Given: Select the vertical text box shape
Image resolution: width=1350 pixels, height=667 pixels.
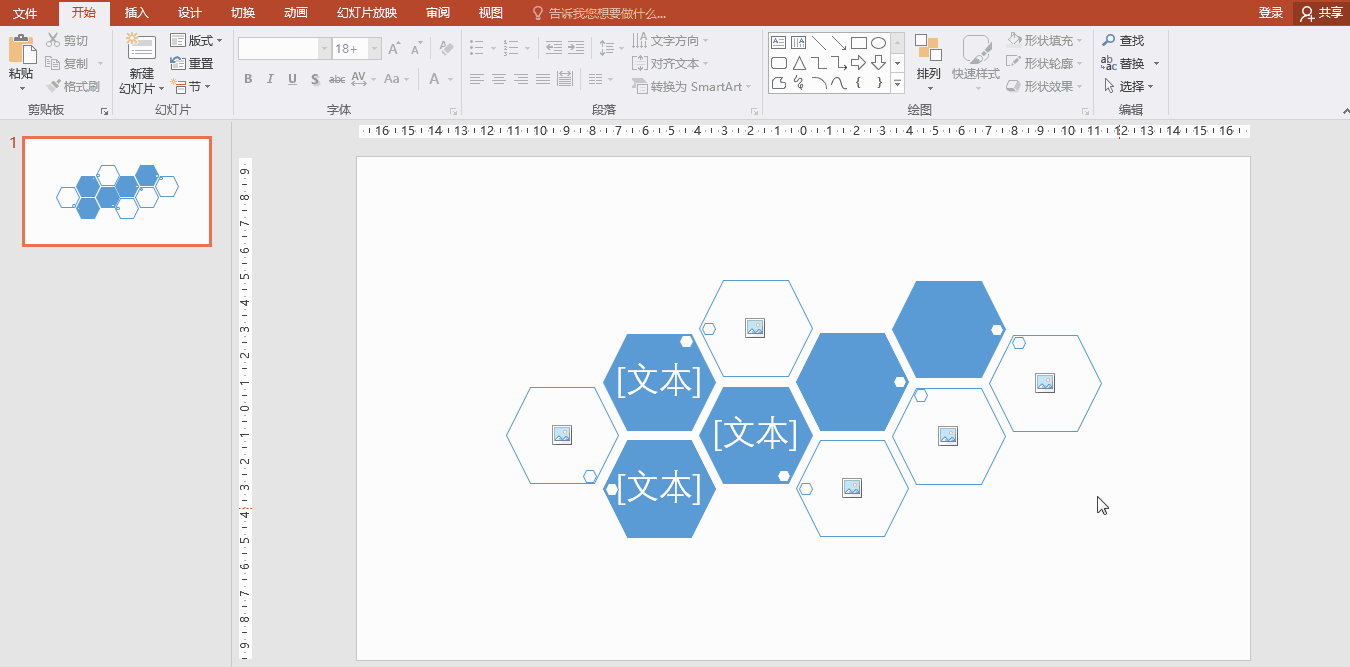Looking at the screenshot, I should [x=798, y=42].
